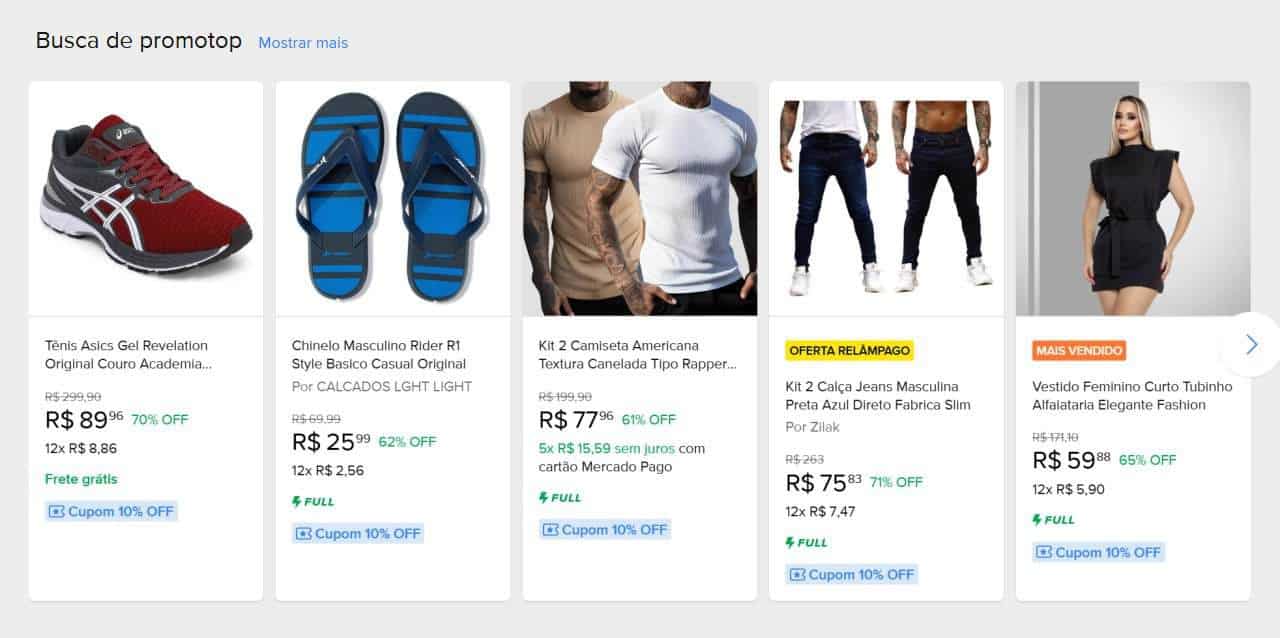Click FULL lightning icon on Camiseta card
The height and width of the screenshot is (638, 1280).
tap(544, 498)
